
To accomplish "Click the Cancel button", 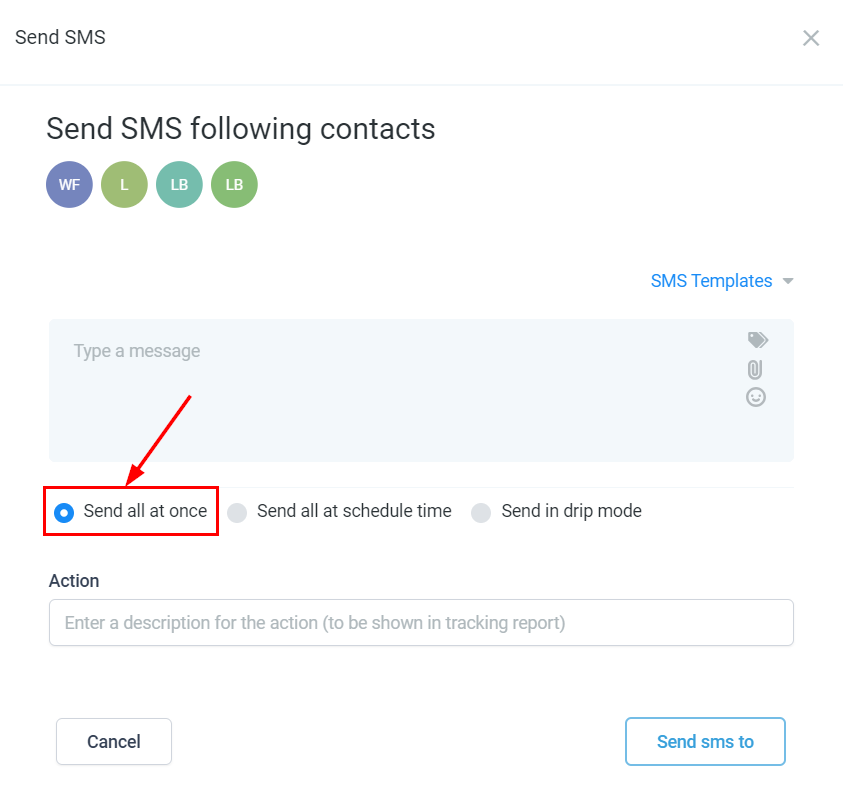I will coord(114,742).
